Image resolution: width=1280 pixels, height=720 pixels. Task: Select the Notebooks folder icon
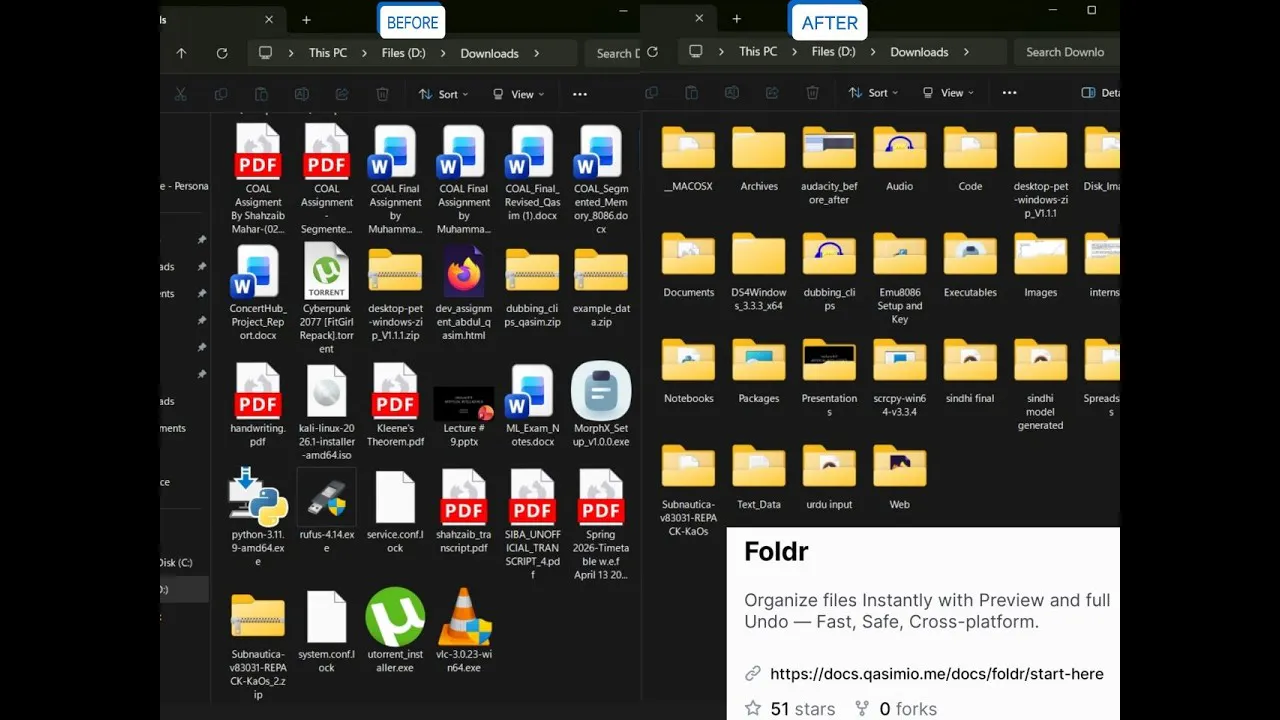tap(688, 360)
